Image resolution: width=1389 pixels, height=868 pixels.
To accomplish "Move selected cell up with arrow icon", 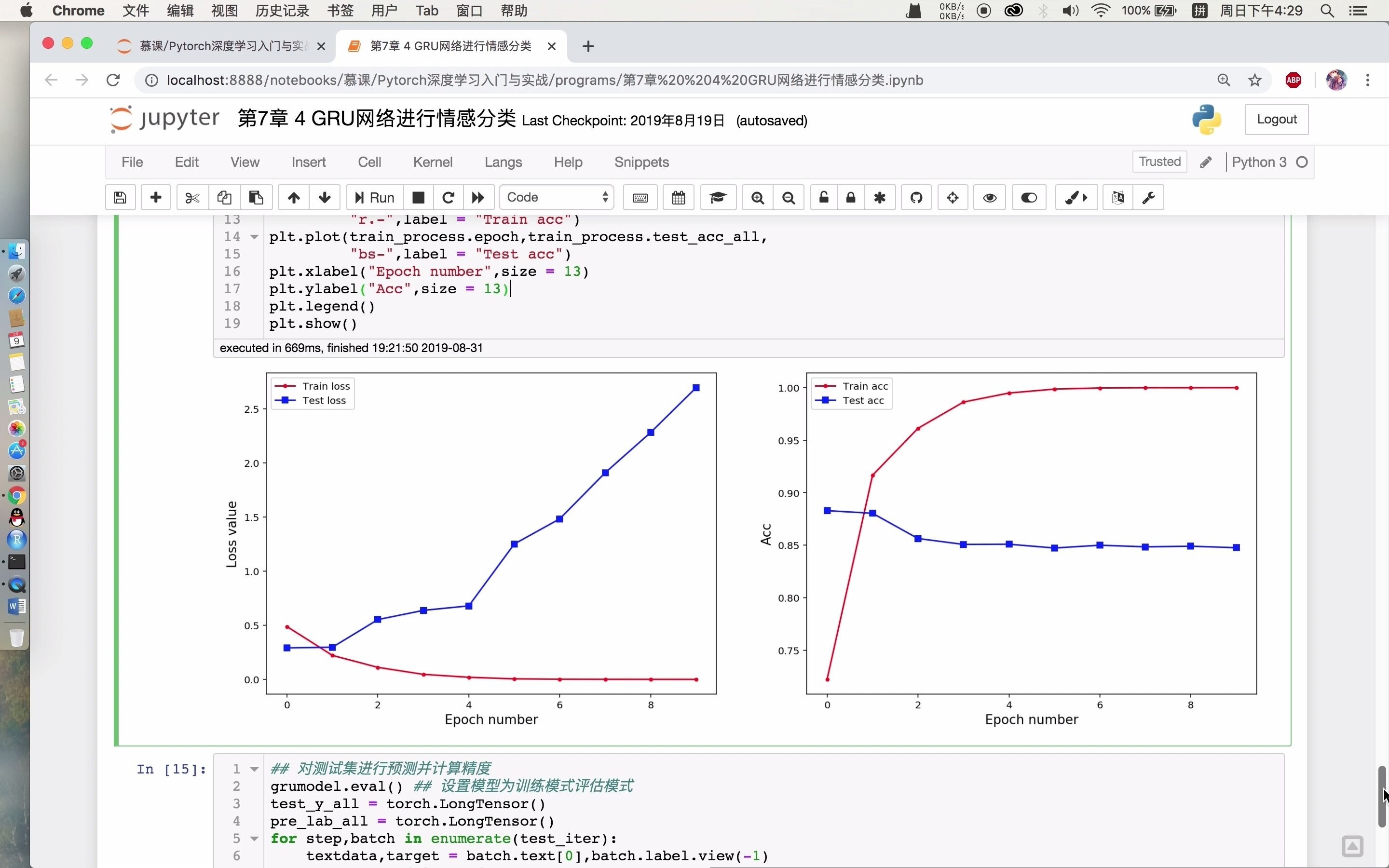I will tap(293, 198).
